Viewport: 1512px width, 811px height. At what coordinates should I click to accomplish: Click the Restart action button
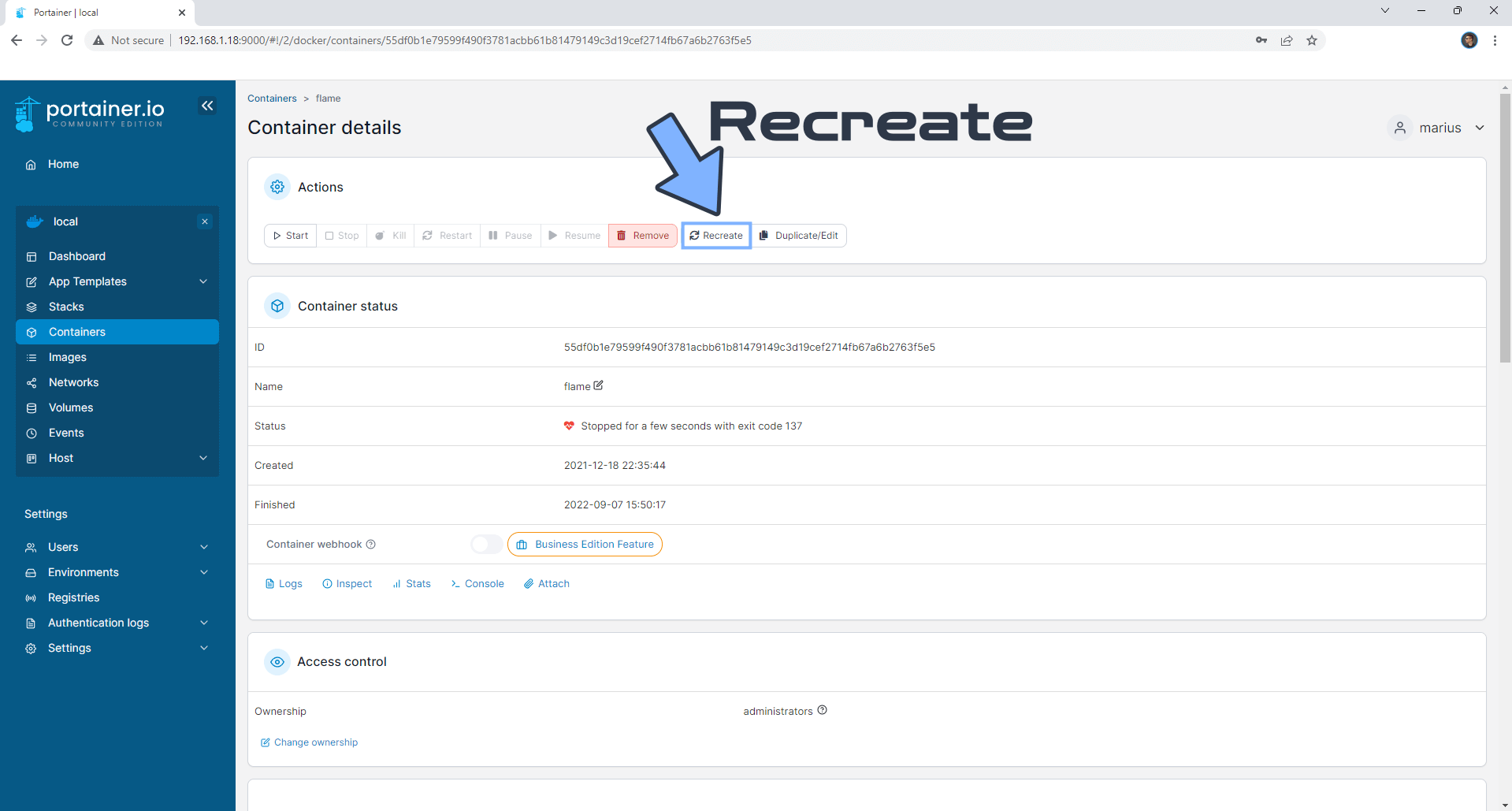(x=448, y=236)
